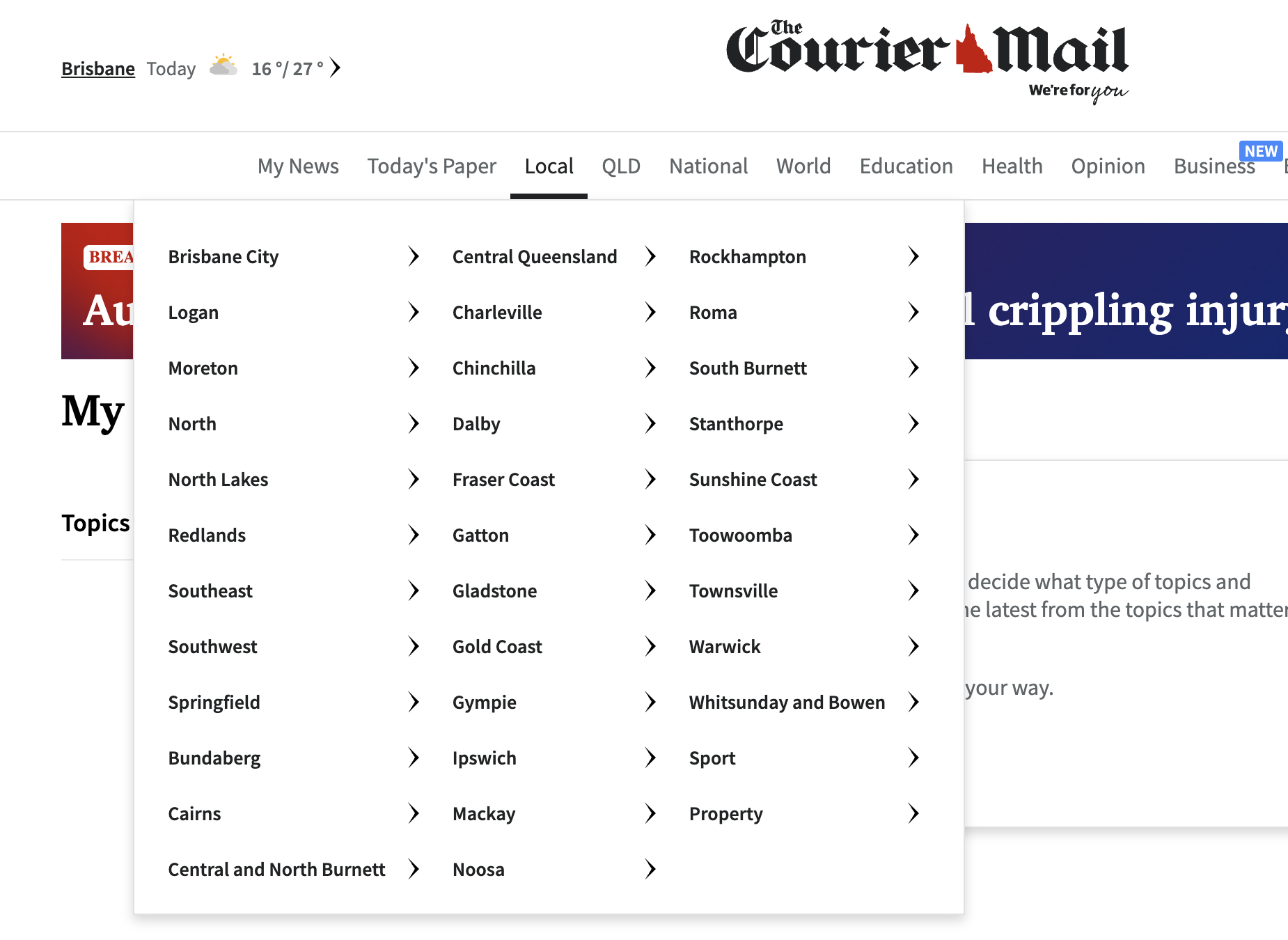The width and height of the screenshot is (1288, 940).
Task: Select Ipswich from the Local menu
Action: (x=484, y=758)
